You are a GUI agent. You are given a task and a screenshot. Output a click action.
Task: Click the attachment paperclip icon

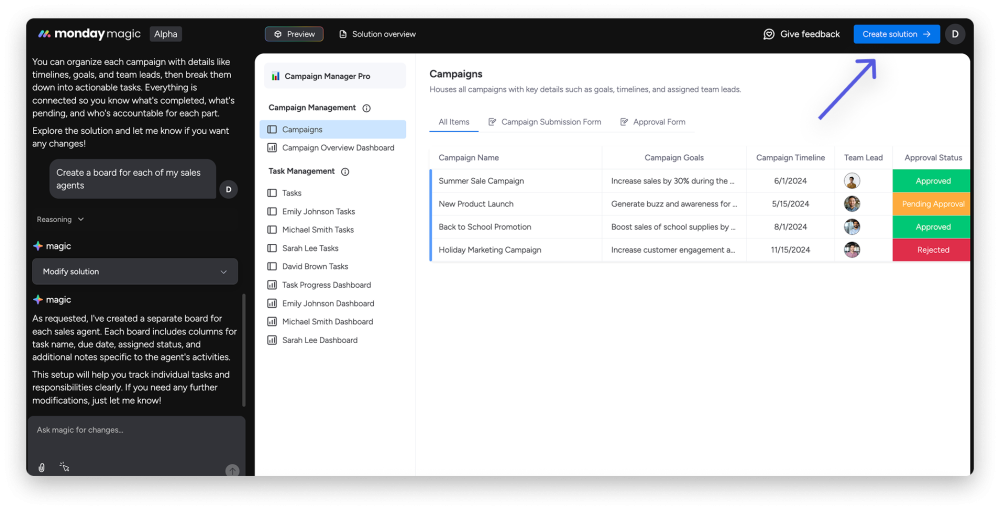pyautogui.click(x=41, y=467)
